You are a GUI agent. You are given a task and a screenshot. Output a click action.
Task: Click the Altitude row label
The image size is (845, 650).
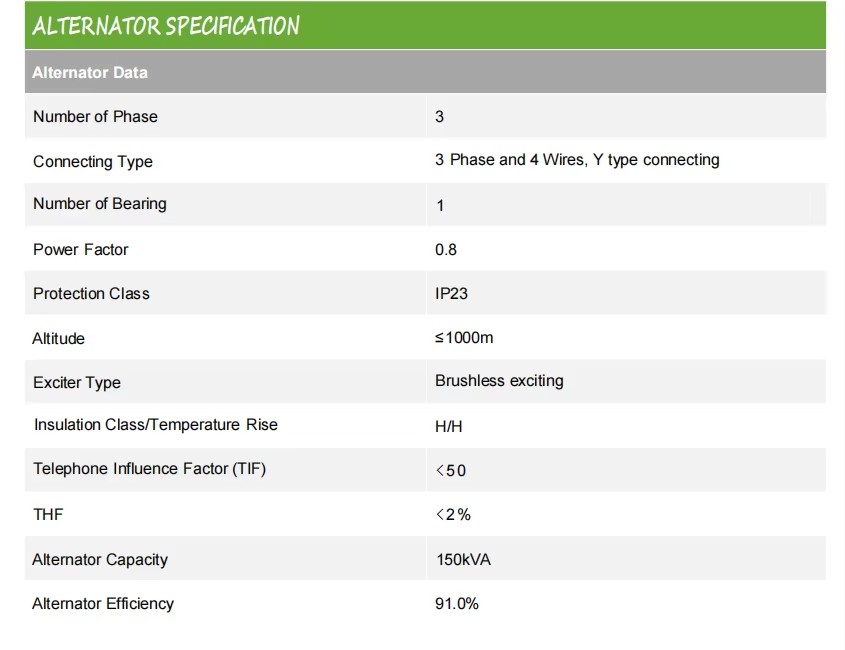pos(58,338)
